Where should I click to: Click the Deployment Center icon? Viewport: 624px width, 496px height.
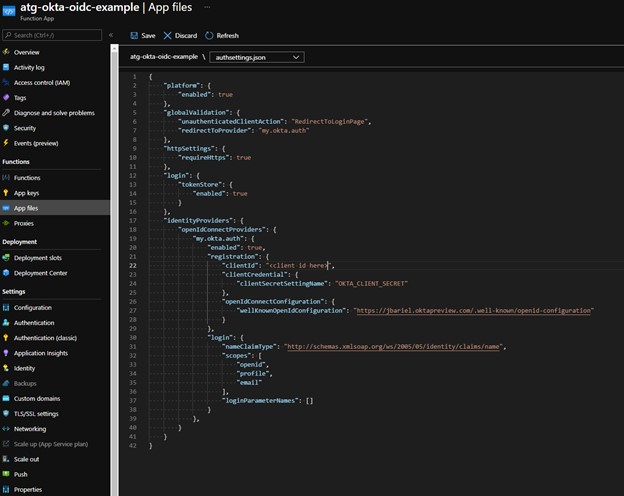[7, 272]
